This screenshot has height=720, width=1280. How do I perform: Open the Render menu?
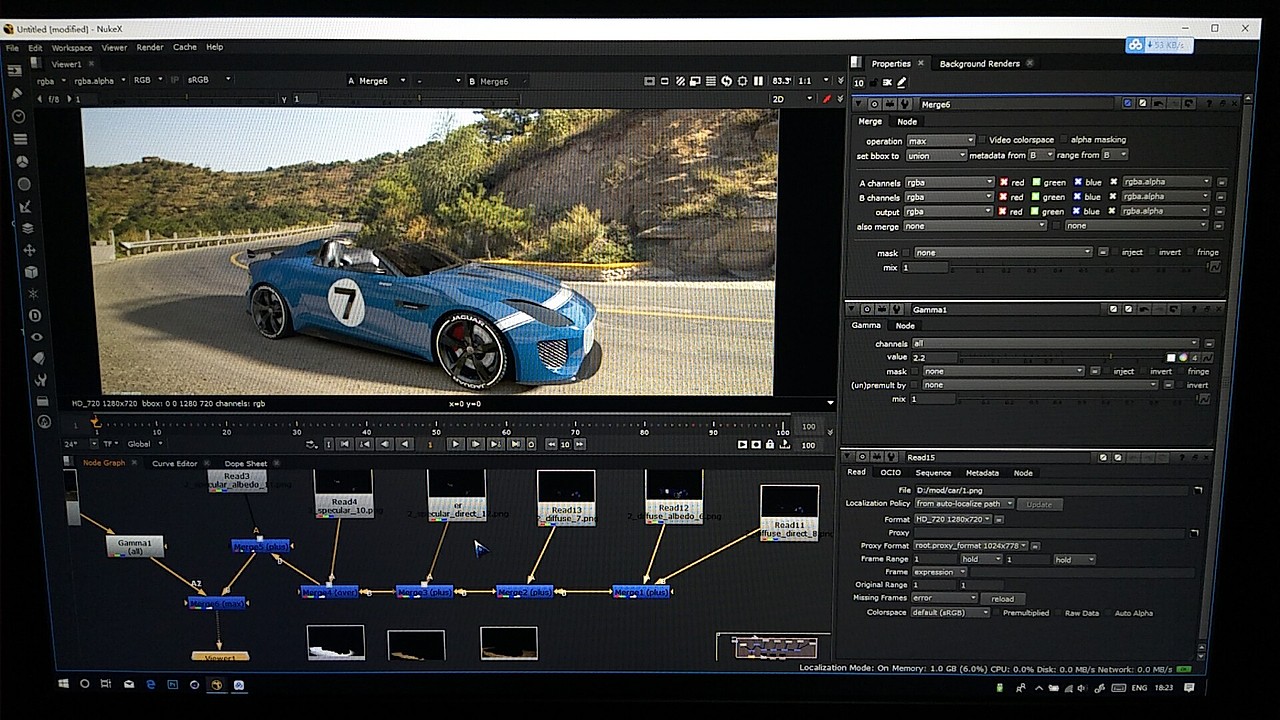(150, 47)
